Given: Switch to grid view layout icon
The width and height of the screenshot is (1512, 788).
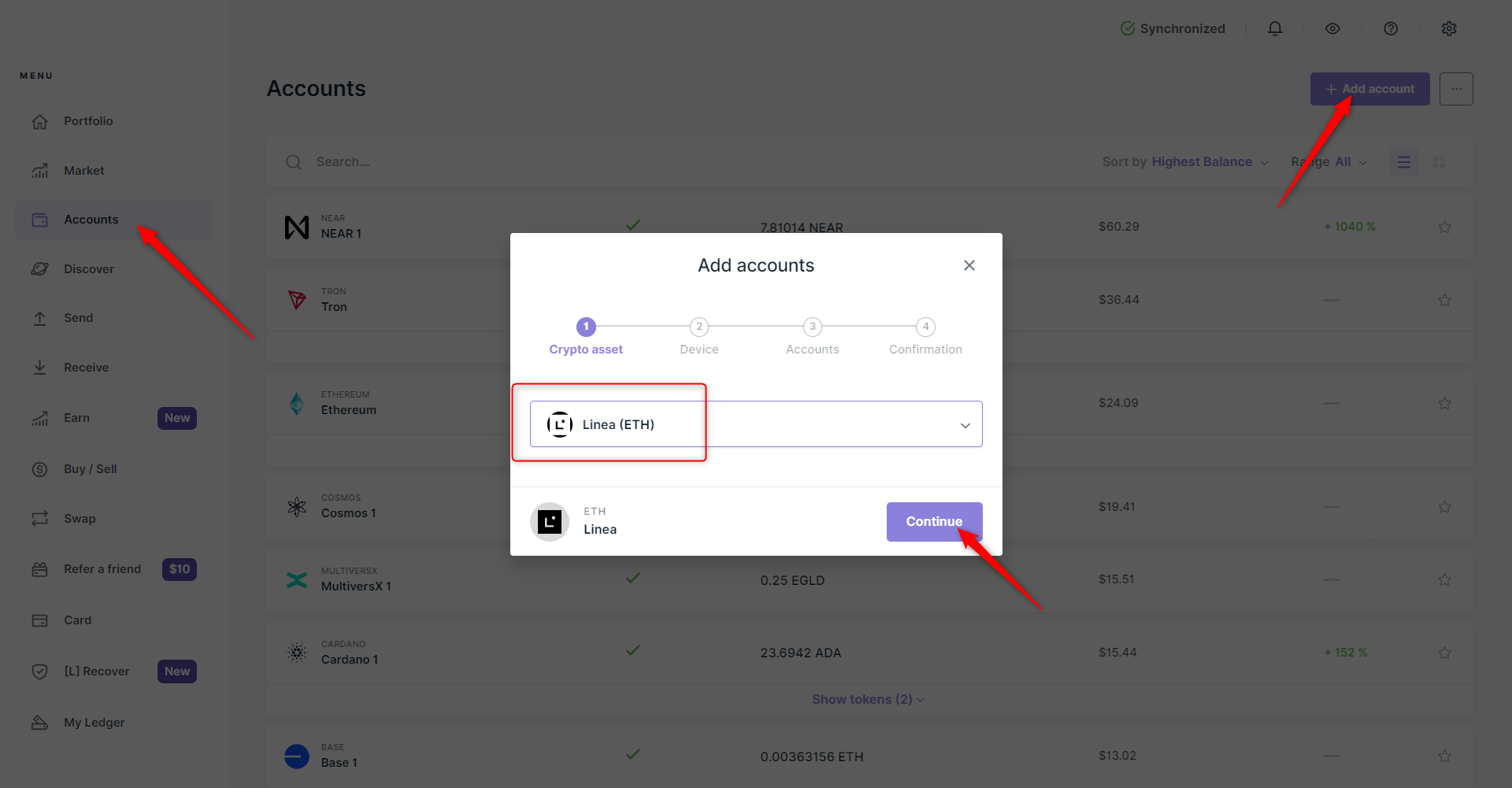Looking at the screenshot, I should tap(1440, 161).
